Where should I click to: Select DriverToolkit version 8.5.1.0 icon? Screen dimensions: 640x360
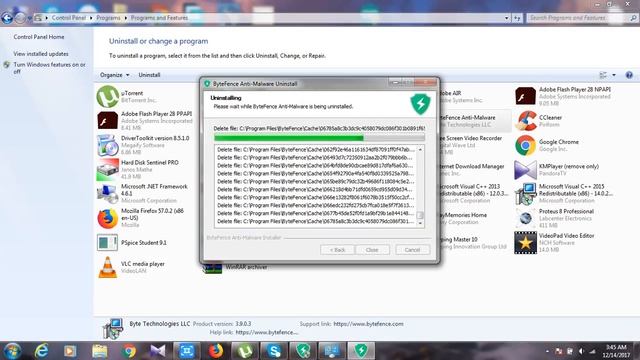(x=107, y=145)
